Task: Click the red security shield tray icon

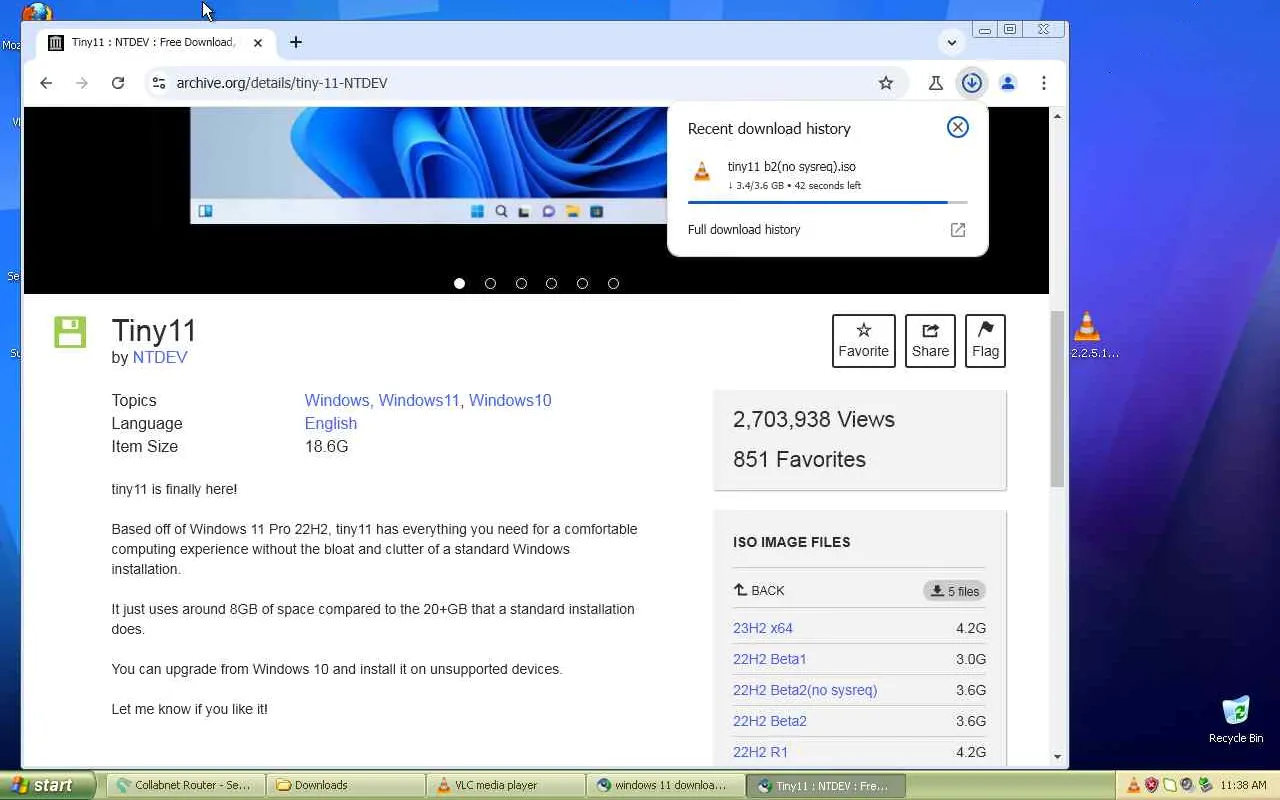Action: [1152, 785]
